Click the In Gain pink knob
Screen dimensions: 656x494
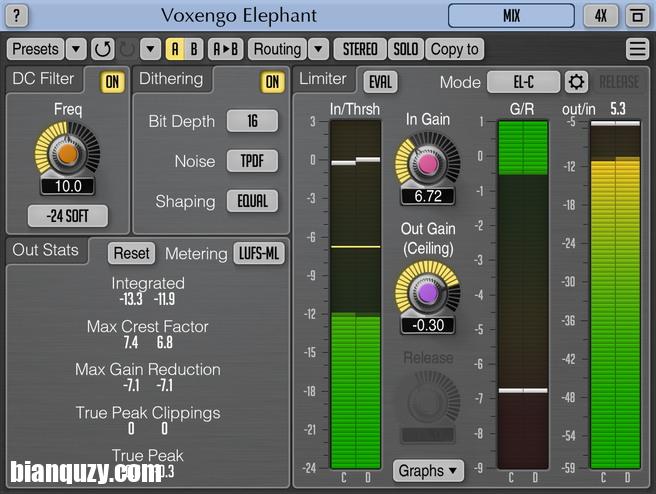(427, 164)
